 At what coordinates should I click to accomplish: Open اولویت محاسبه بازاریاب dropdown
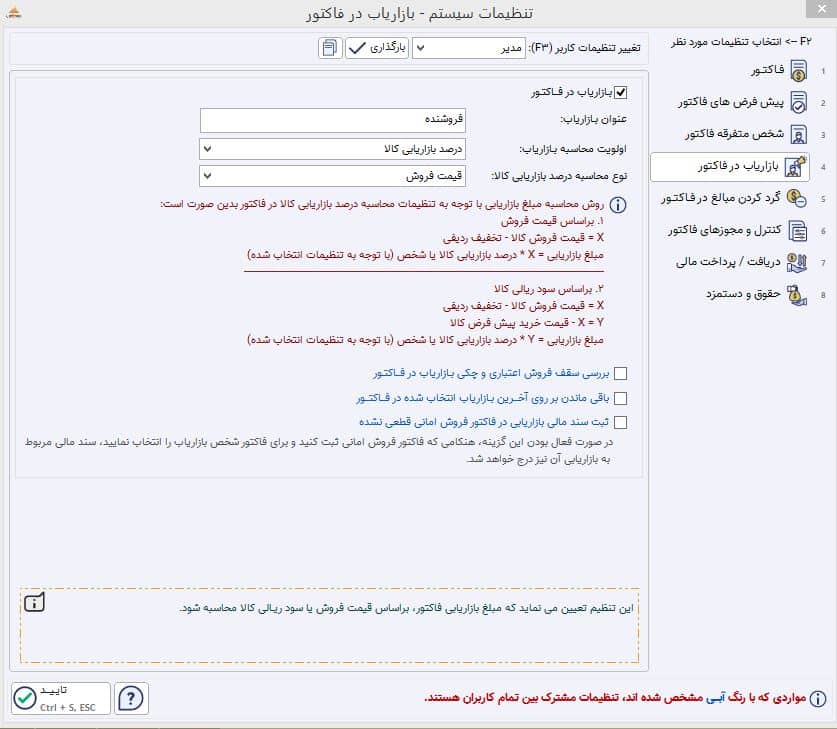(x=332, y=149)
